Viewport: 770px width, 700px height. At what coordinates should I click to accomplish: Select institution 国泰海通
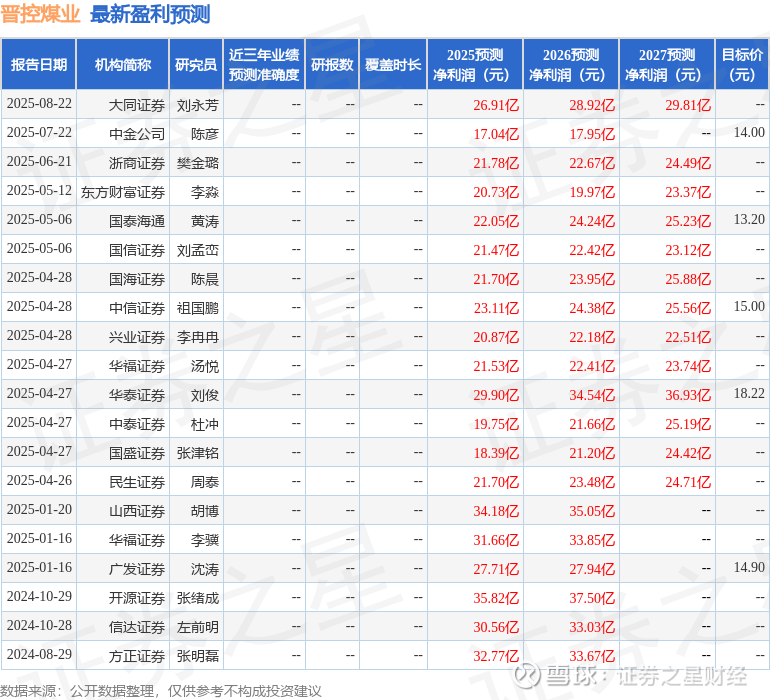[x=137, y=221]
